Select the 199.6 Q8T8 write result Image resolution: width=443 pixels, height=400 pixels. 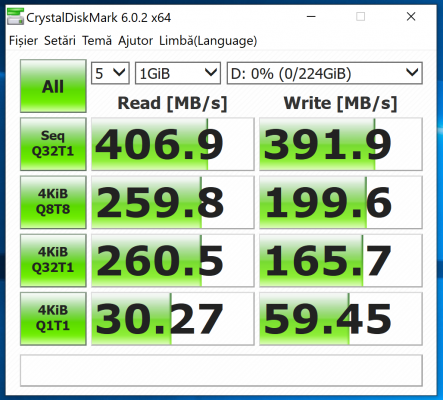[x=341, y=202]
